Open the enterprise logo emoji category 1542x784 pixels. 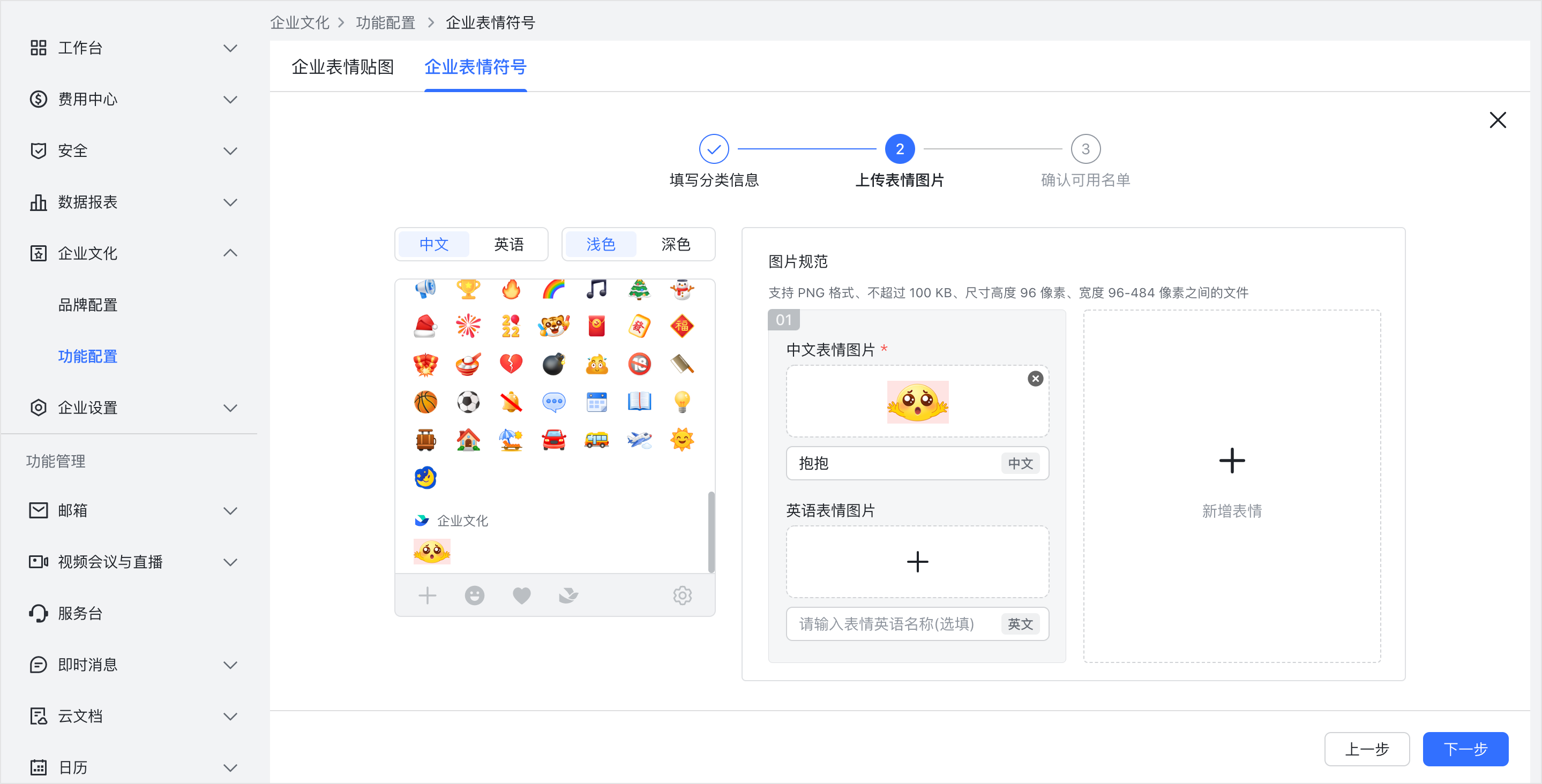coord(568,595)
